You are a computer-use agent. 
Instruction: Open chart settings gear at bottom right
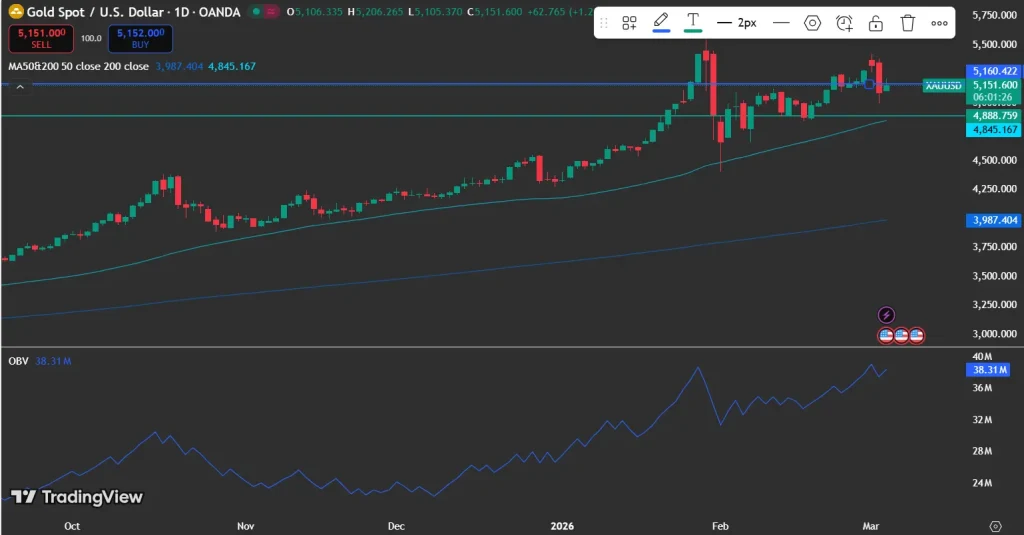point(995,526)
